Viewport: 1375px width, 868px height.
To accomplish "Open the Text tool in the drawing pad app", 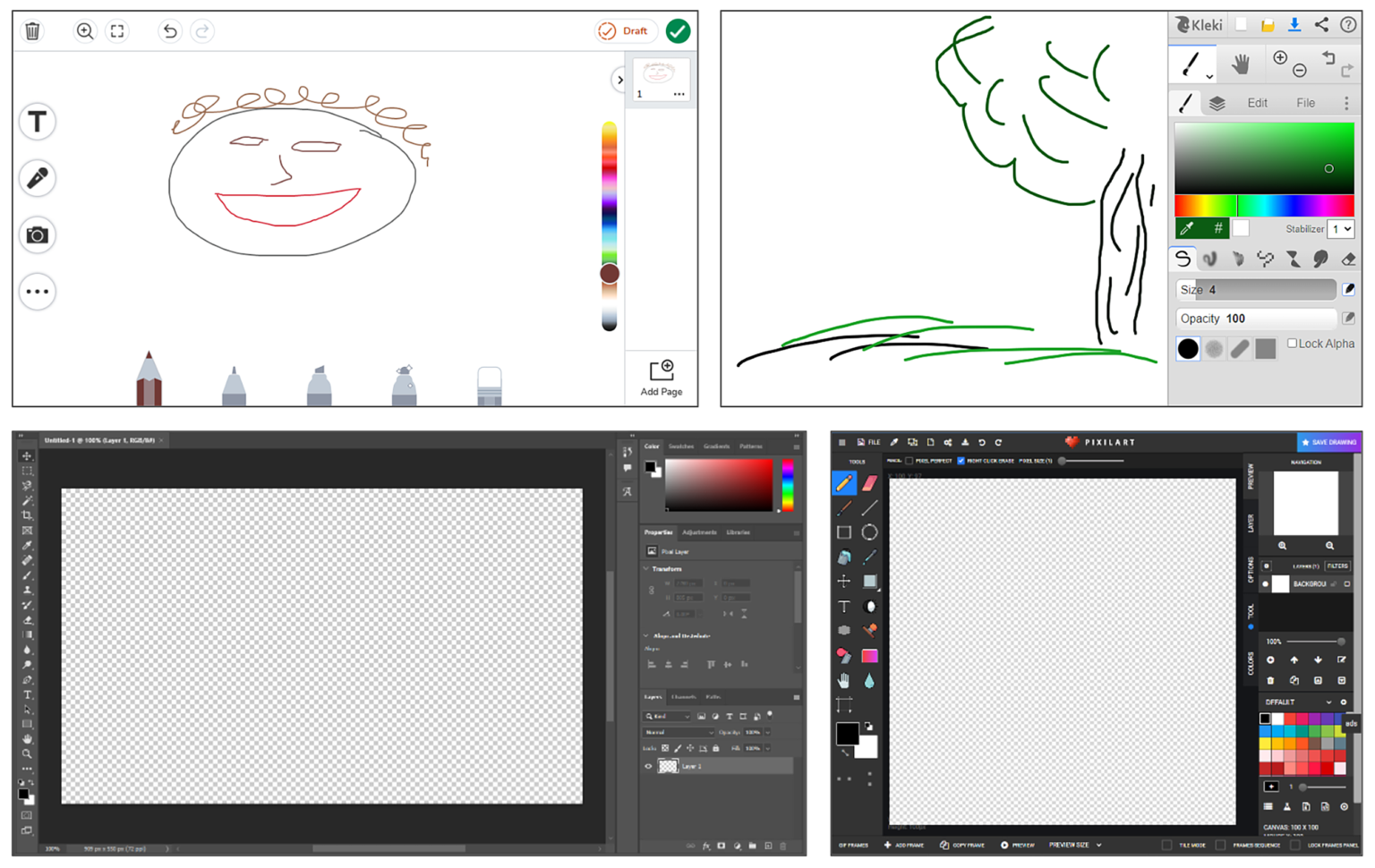I will point(37,121).
